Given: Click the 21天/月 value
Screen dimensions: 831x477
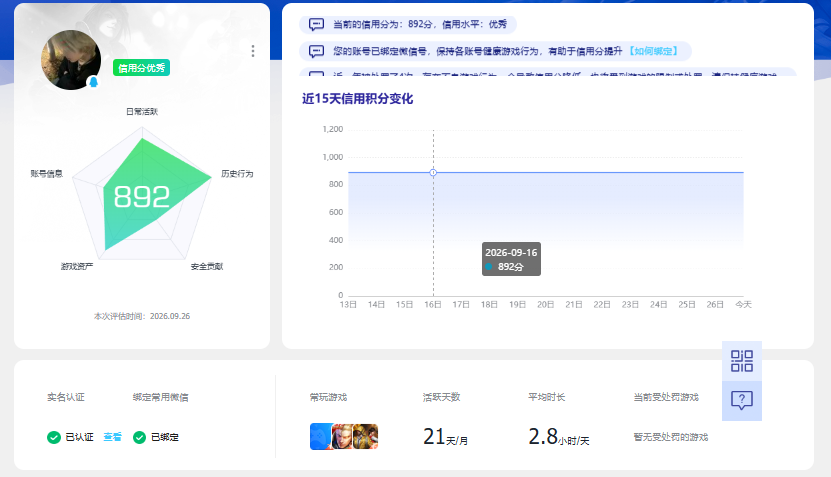Looking at the screenshot, I should [445, 437].
